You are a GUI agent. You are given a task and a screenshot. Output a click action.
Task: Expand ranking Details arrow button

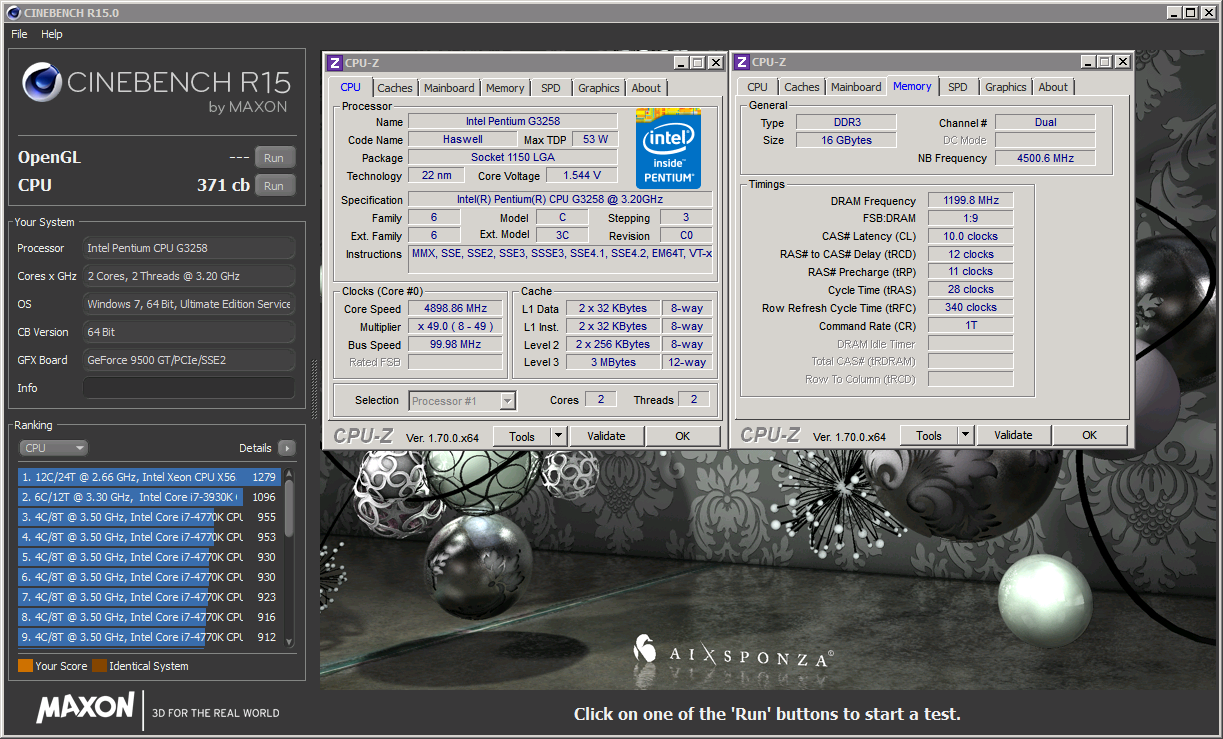pyautogui.click(x=287, y=448)
